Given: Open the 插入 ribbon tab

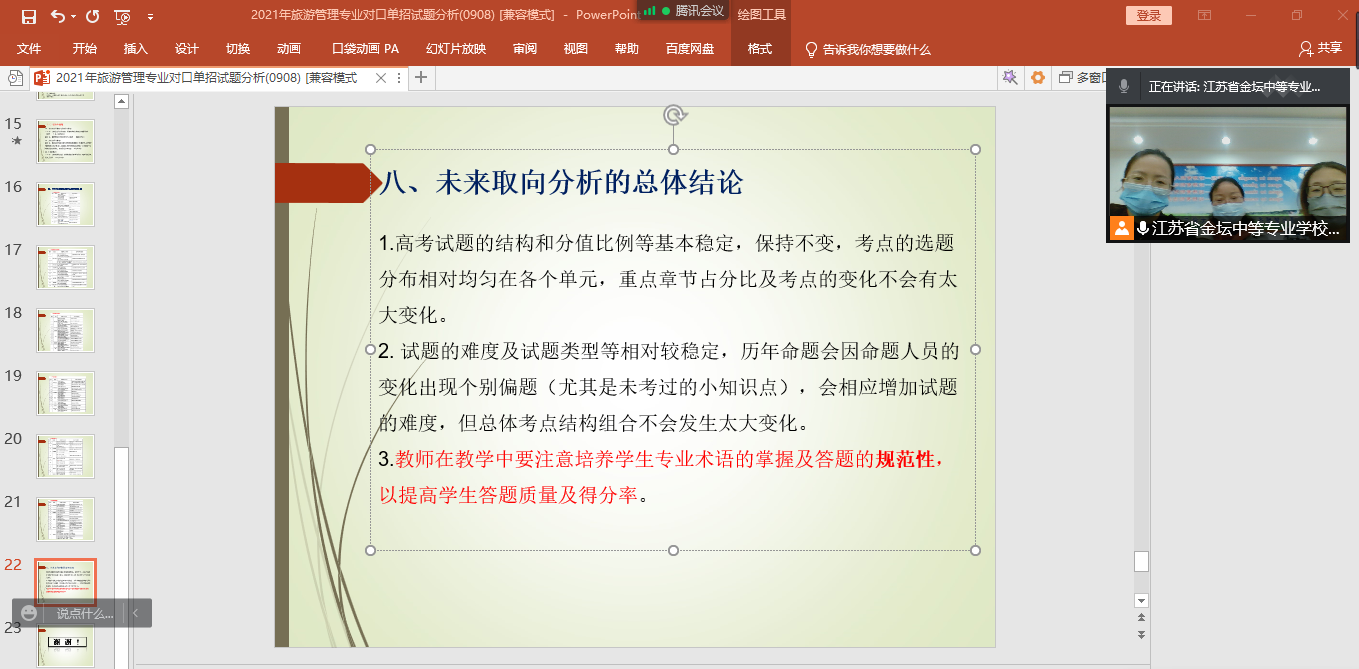Looking at the screenshot, I should pyautogui.click(x=135, y=49).
